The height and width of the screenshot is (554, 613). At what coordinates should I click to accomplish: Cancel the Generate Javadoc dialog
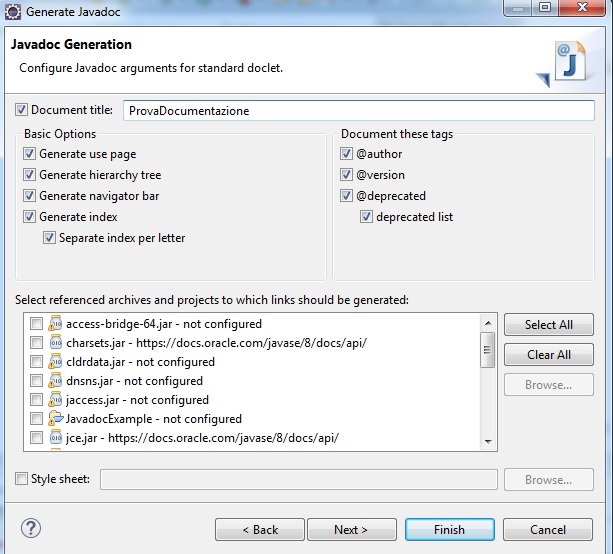coord(548,530)
